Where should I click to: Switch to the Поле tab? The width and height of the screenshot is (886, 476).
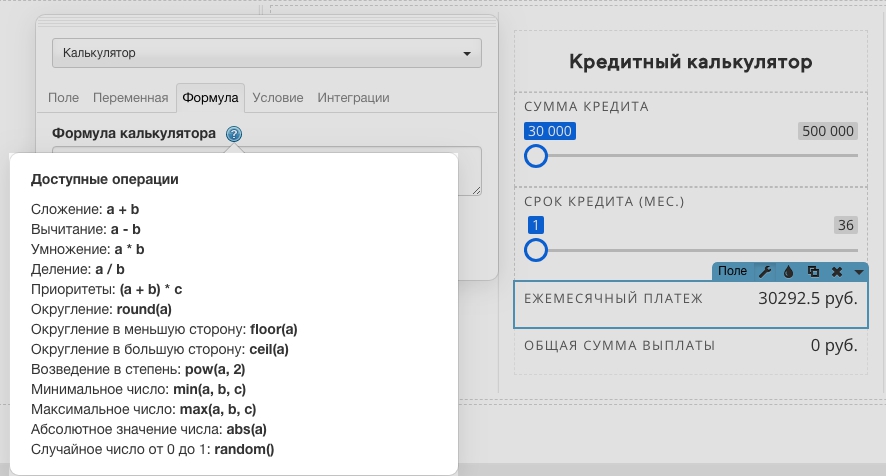pyautogui.click(x=63, y=98)
